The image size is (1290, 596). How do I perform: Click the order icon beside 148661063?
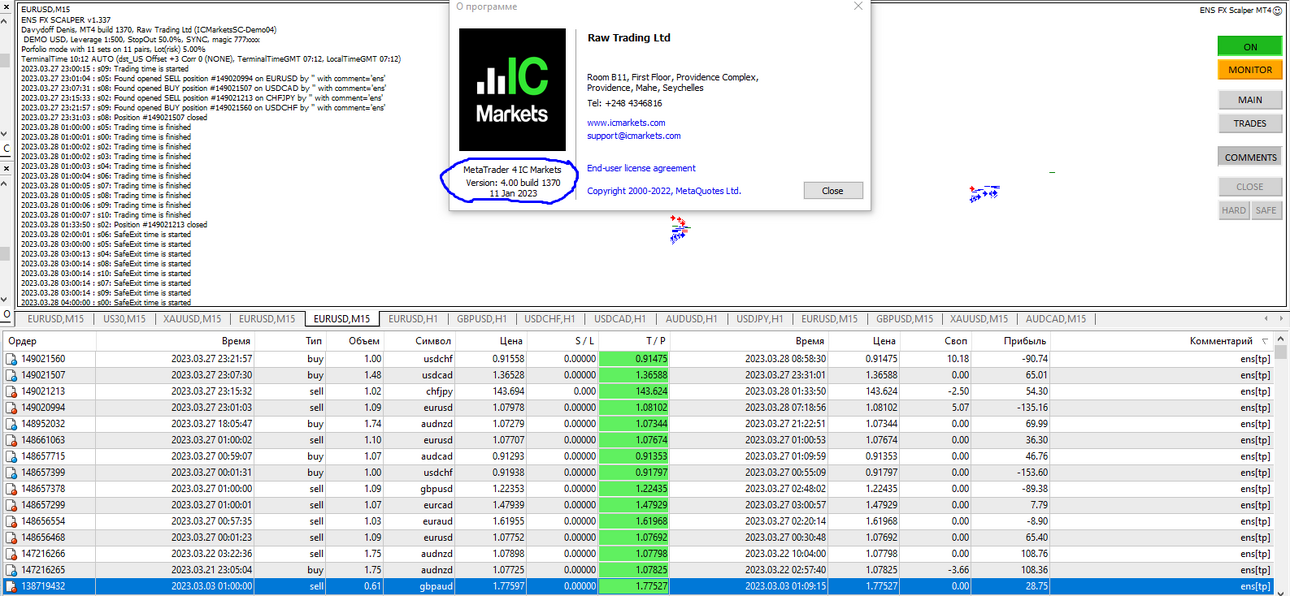(12, 440)
